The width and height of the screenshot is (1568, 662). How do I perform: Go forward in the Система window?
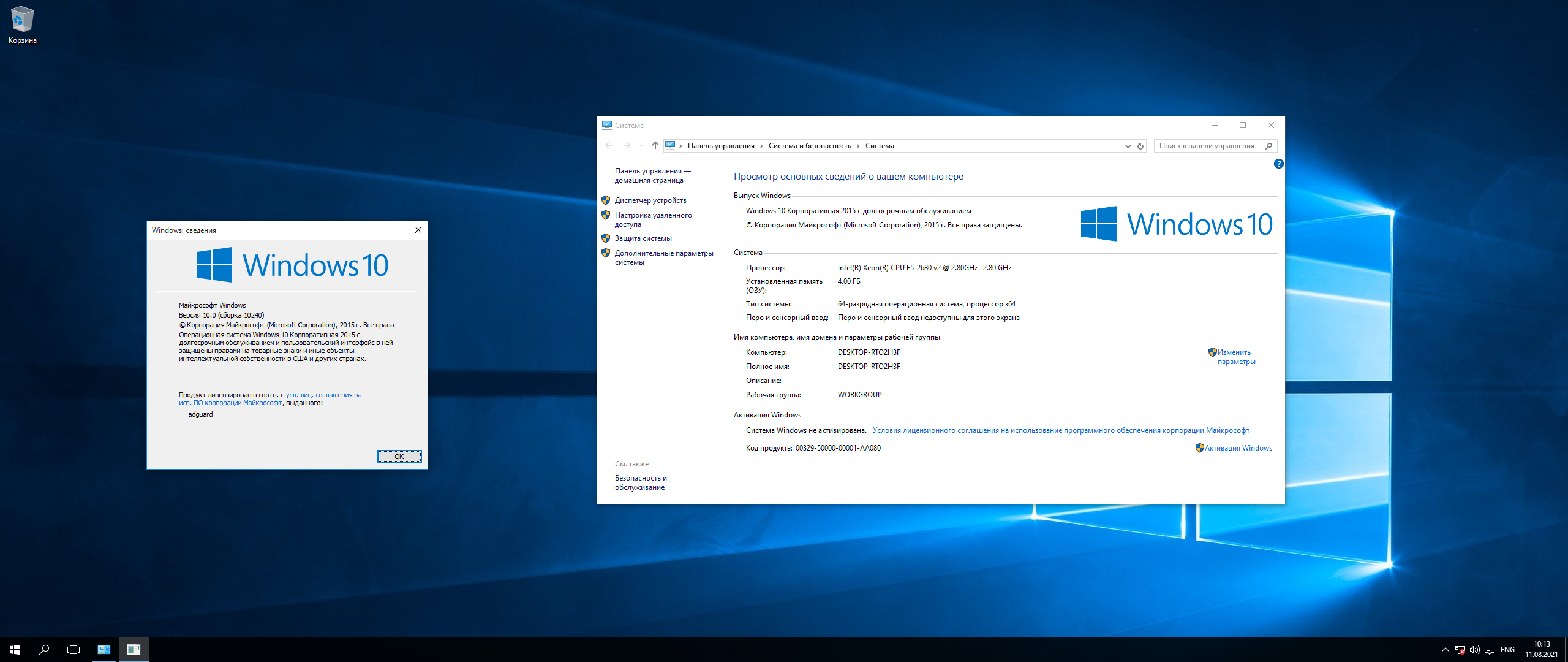tap(627, 146)
